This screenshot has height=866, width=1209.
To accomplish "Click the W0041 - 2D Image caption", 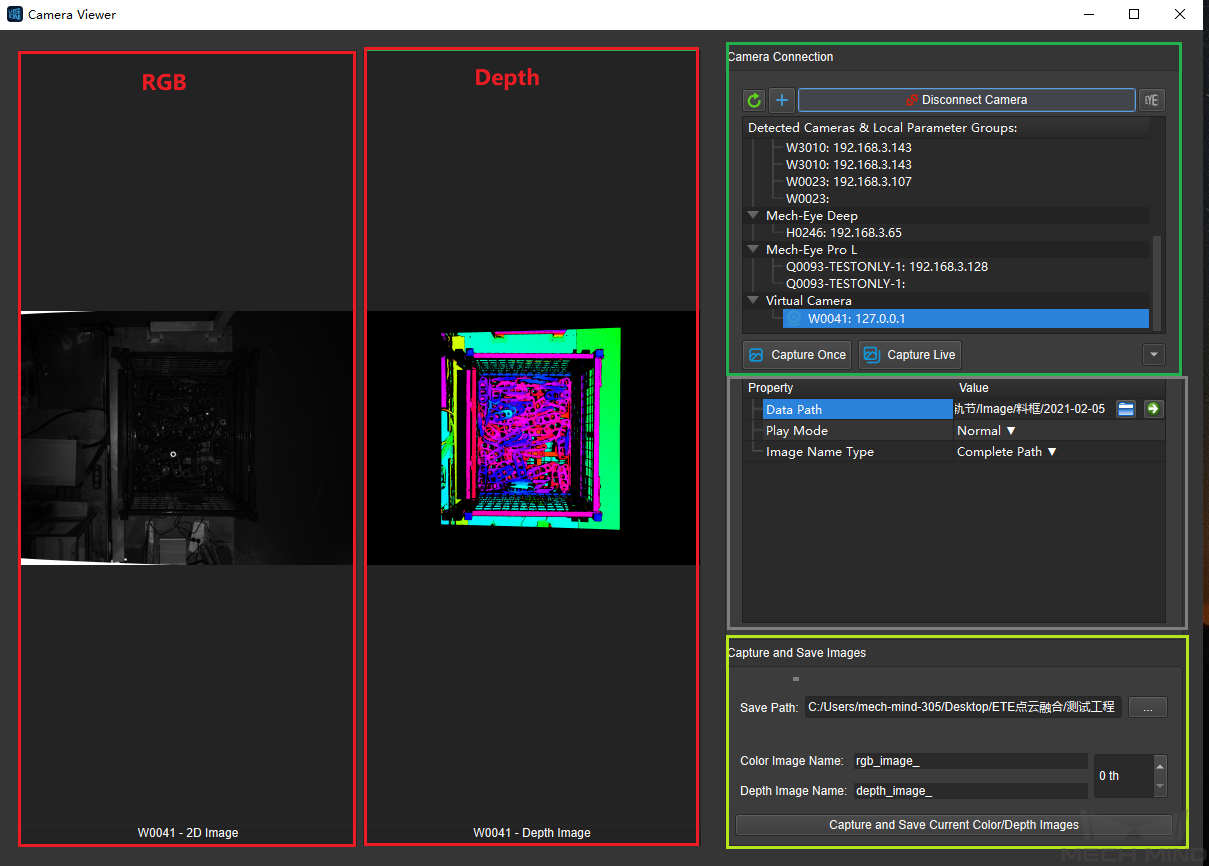I will 188,833.
